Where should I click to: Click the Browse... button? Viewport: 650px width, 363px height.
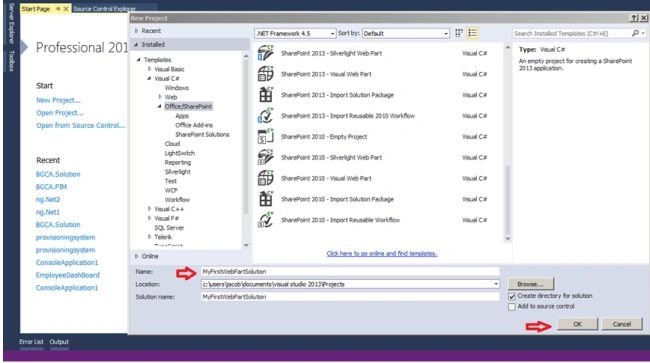click(x=530, y=284)
